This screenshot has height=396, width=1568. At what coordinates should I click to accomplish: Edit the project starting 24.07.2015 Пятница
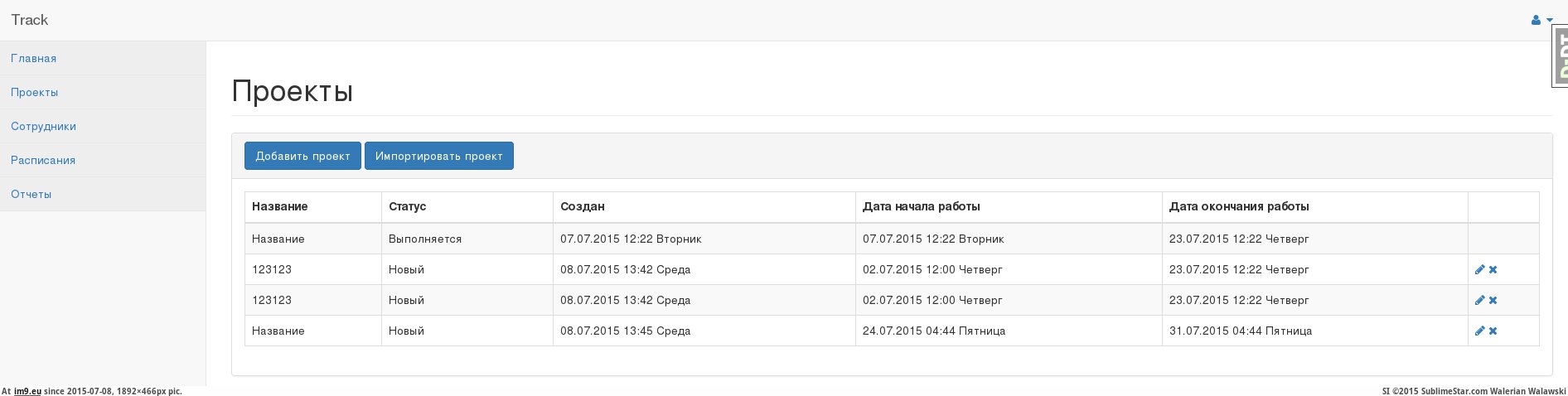pos(1479,331)
